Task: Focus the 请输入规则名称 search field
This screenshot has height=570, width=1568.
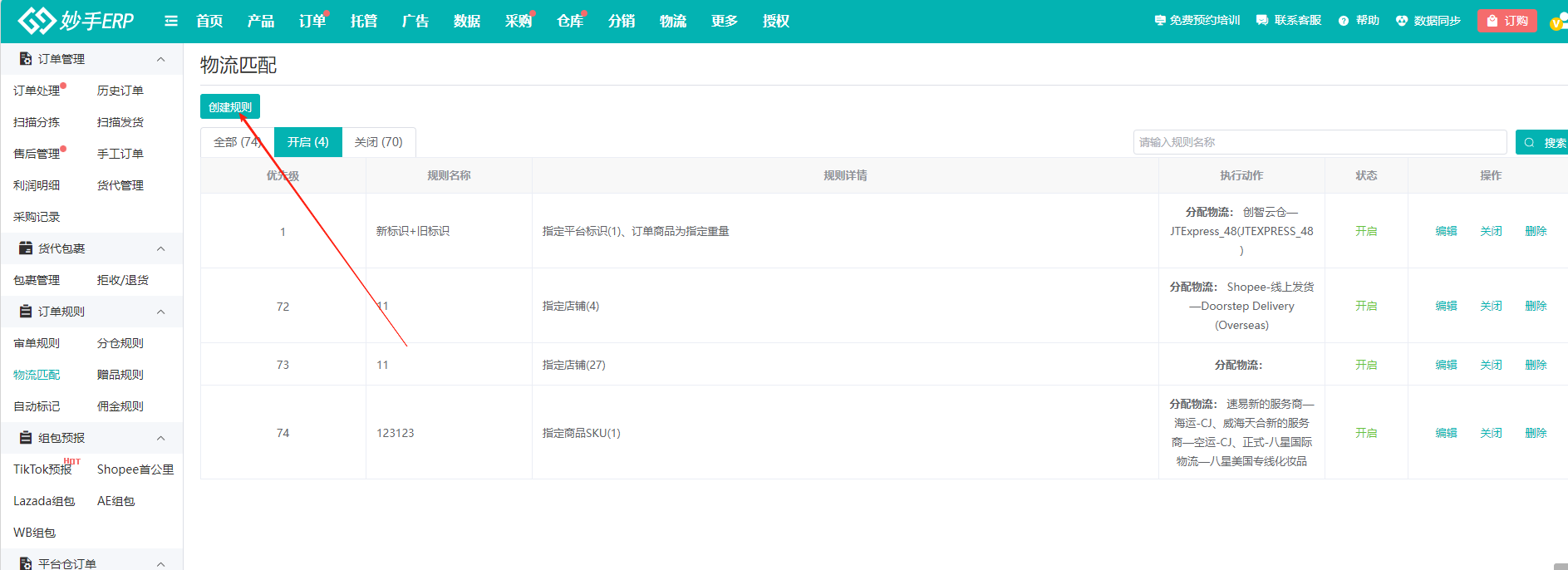Action: 1320,142
